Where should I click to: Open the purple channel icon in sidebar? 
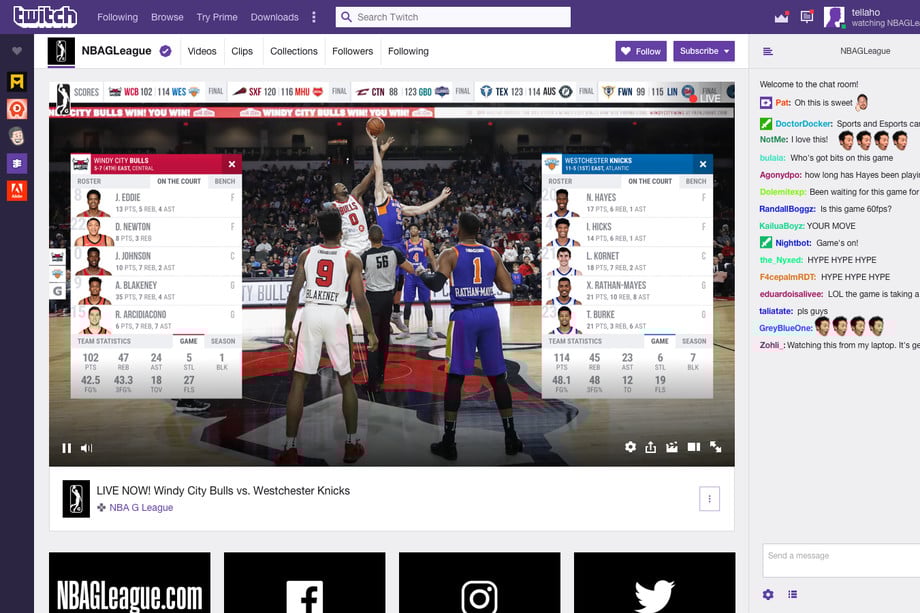point(16,163)
